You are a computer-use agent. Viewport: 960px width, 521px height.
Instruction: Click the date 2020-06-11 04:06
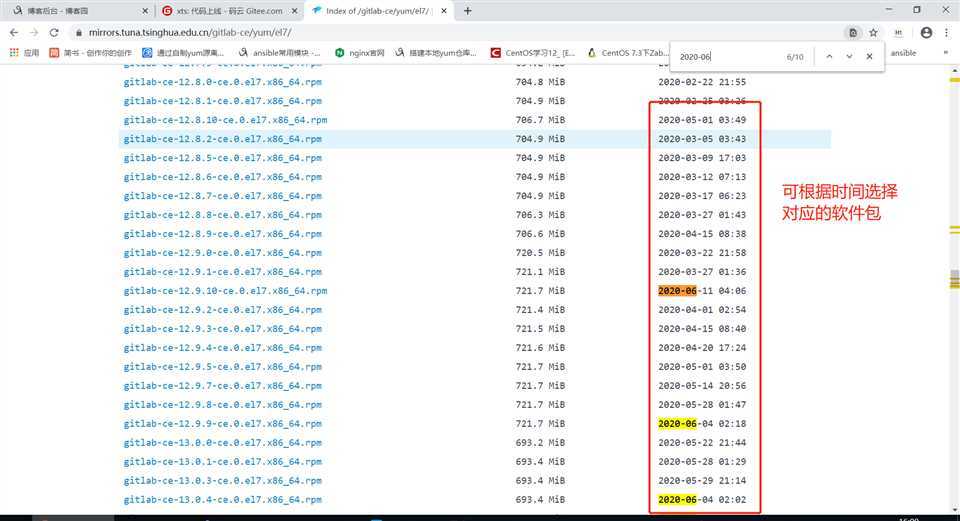point(702,291)
